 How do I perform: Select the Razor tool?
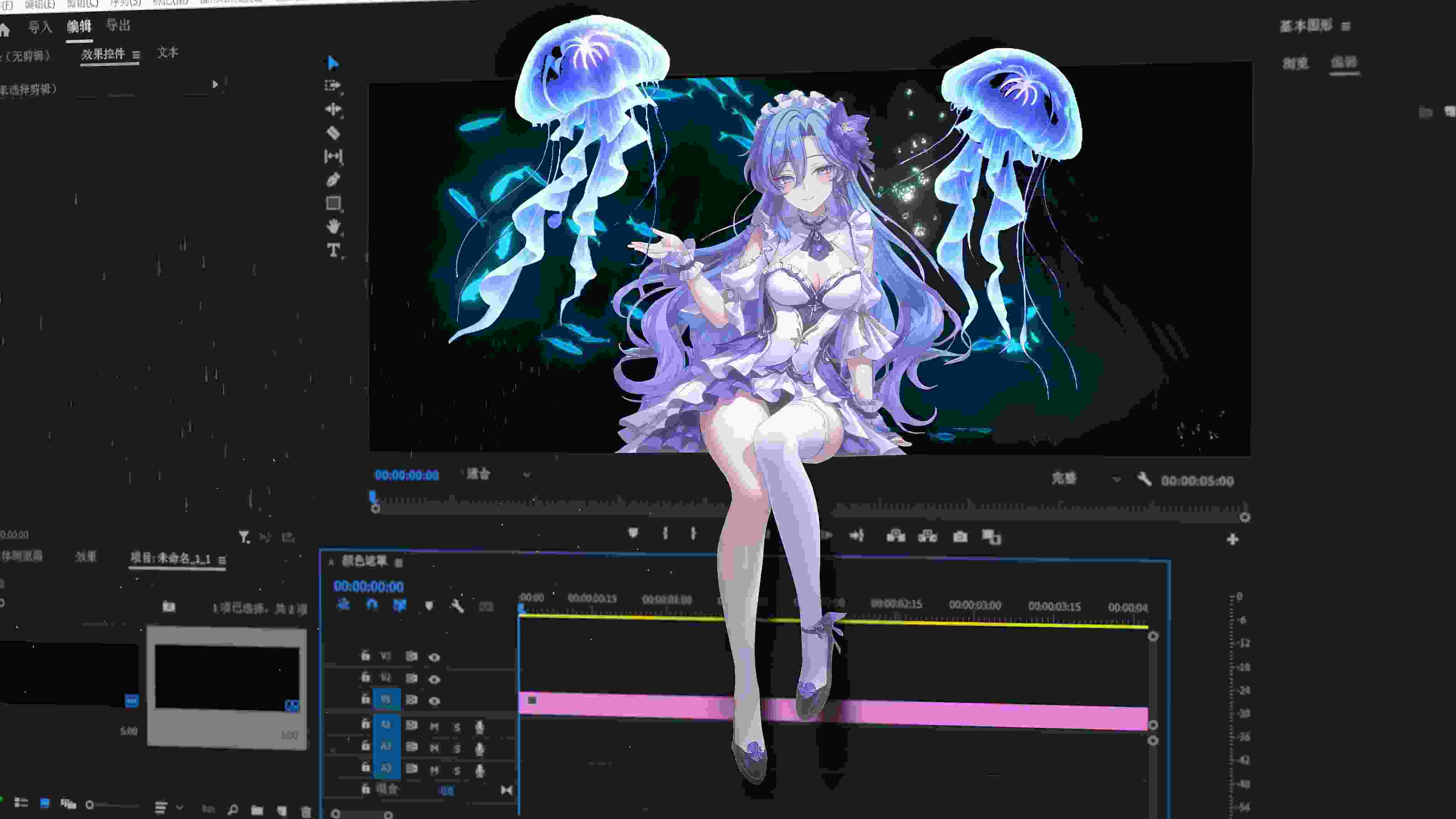point(333,133)
